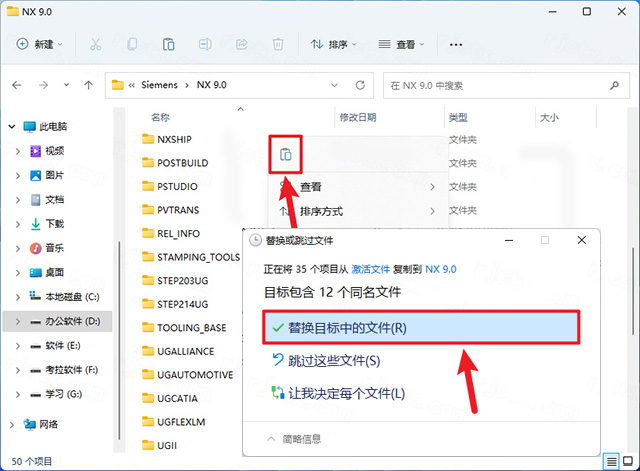Sort by Type (类型) column header

458,118
